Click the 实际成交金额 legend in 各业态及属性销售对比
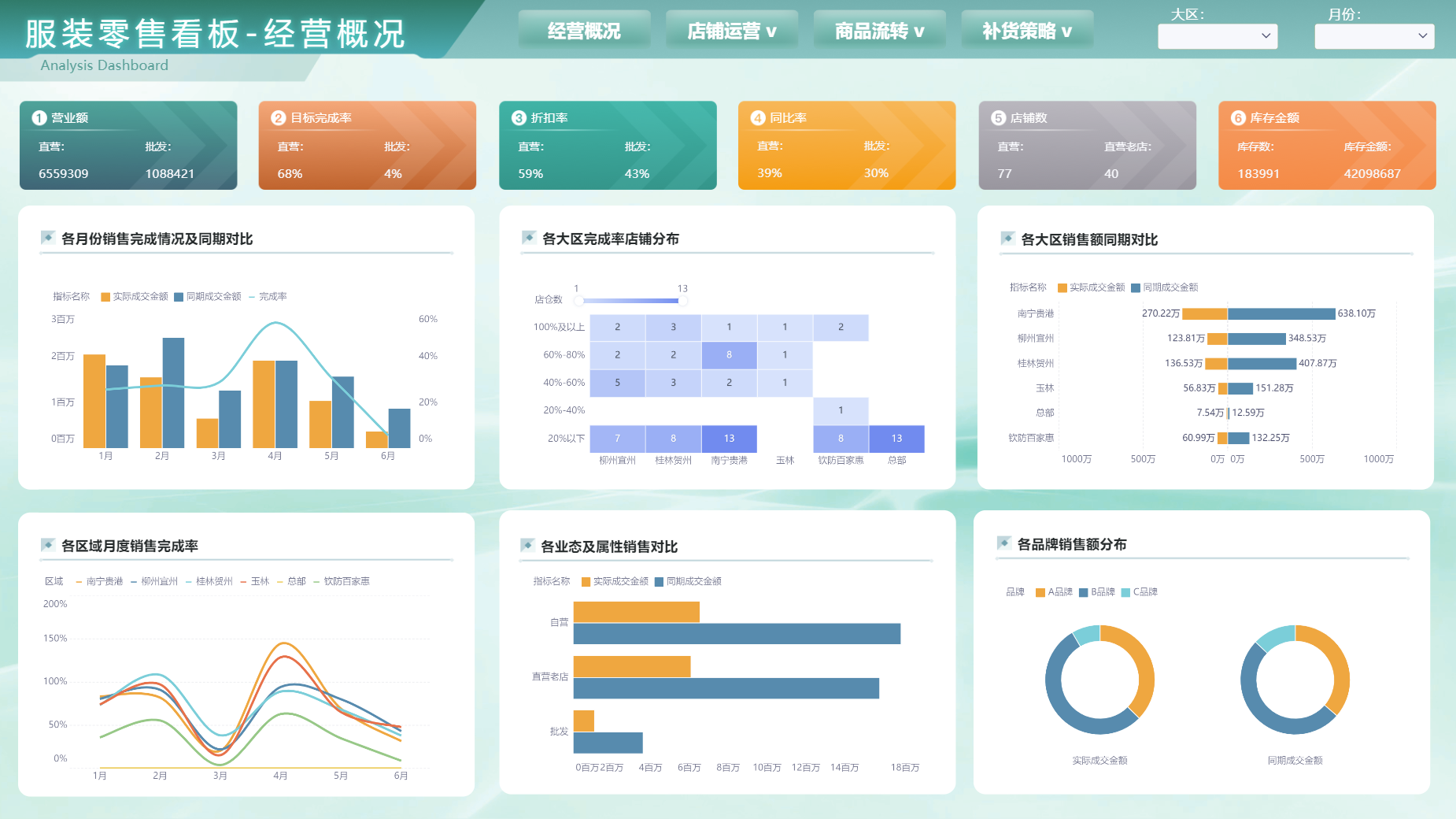The height and width of the screenshot is (819, 1456). click(x=615, y=582)
